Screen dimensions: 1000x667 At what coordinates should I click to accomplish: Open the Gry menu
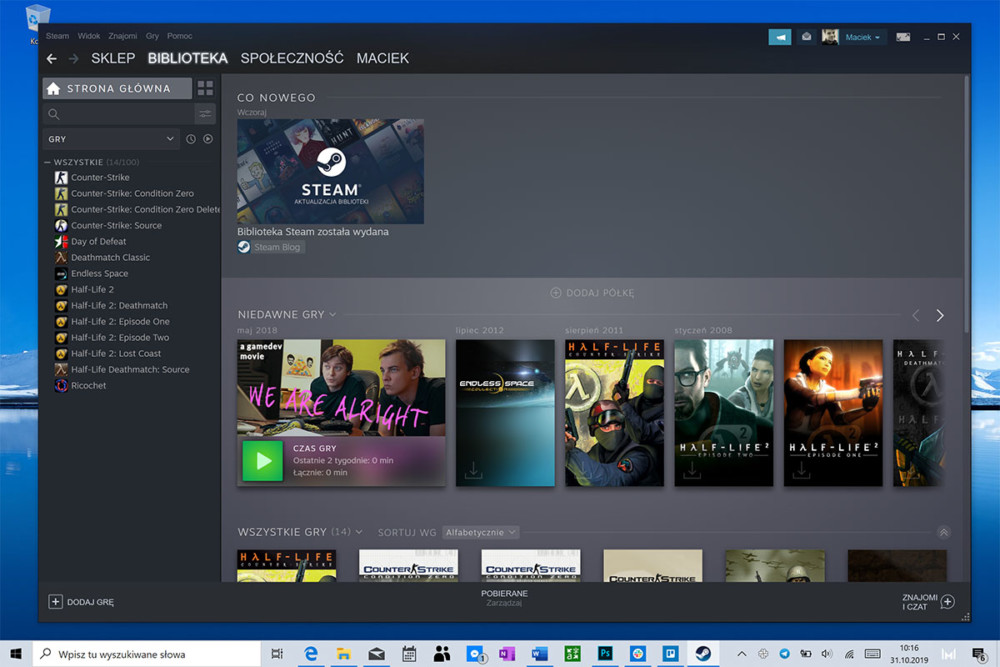pyautogui.click(x=152, y=36)
